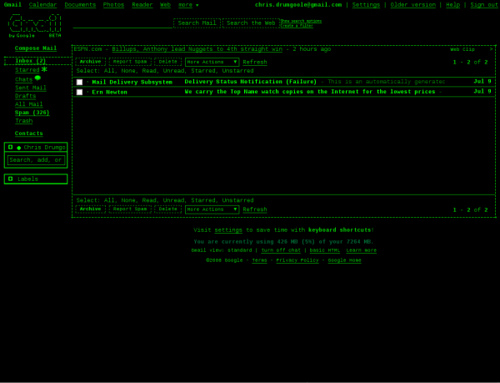Click Report Spam above the message list
This screenshot has width=500, height=383.
130,62
